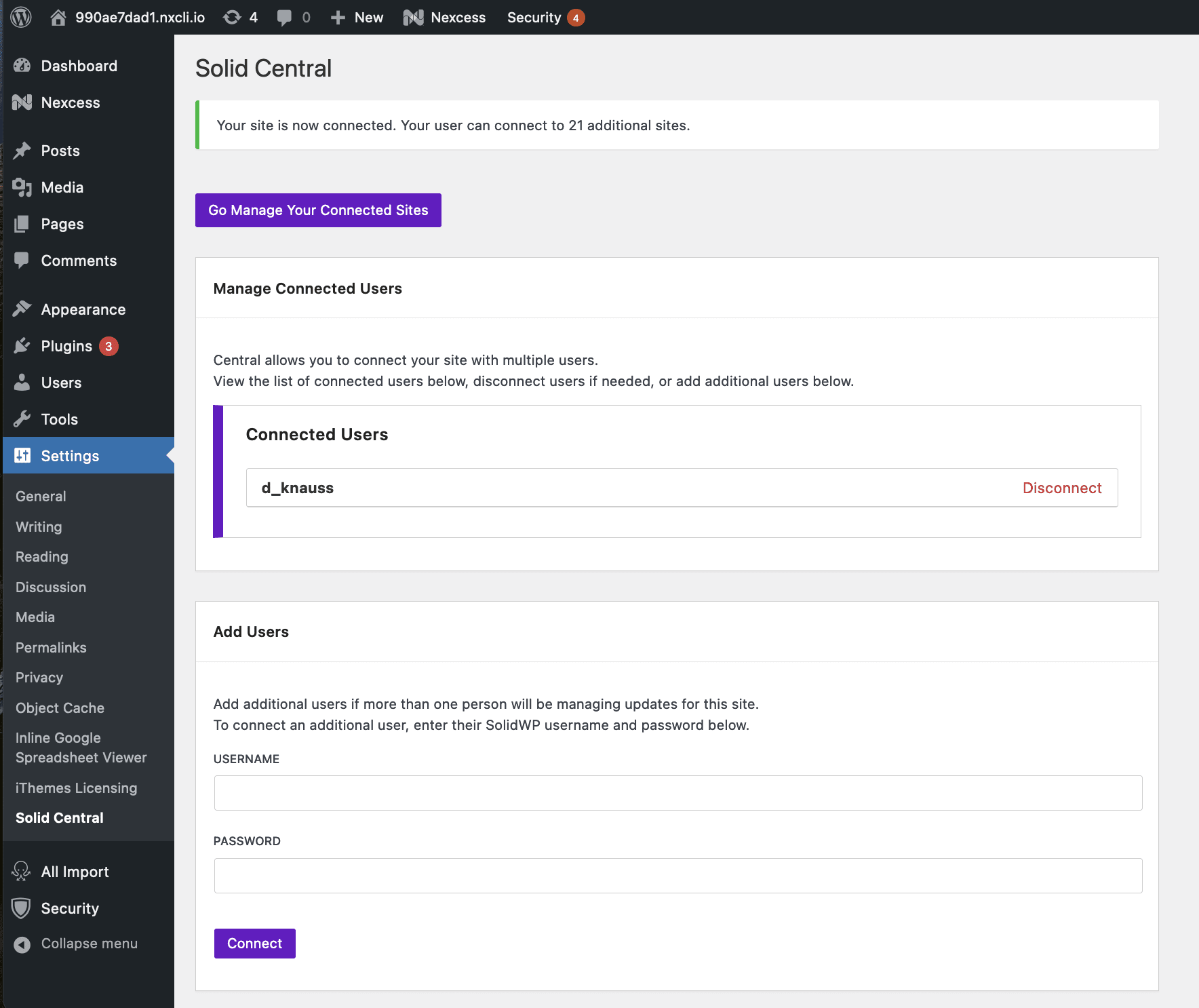Image resolution: width=1199 pixels, height=1008 pixels.
Task: Click the Collapse menu arrow icon
Action: click(22, 944)
